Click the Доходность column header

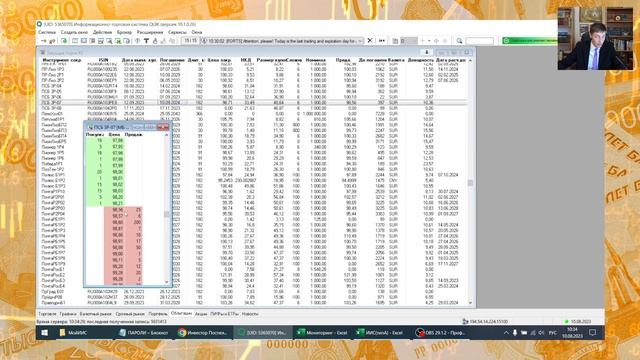pos(420,60)
